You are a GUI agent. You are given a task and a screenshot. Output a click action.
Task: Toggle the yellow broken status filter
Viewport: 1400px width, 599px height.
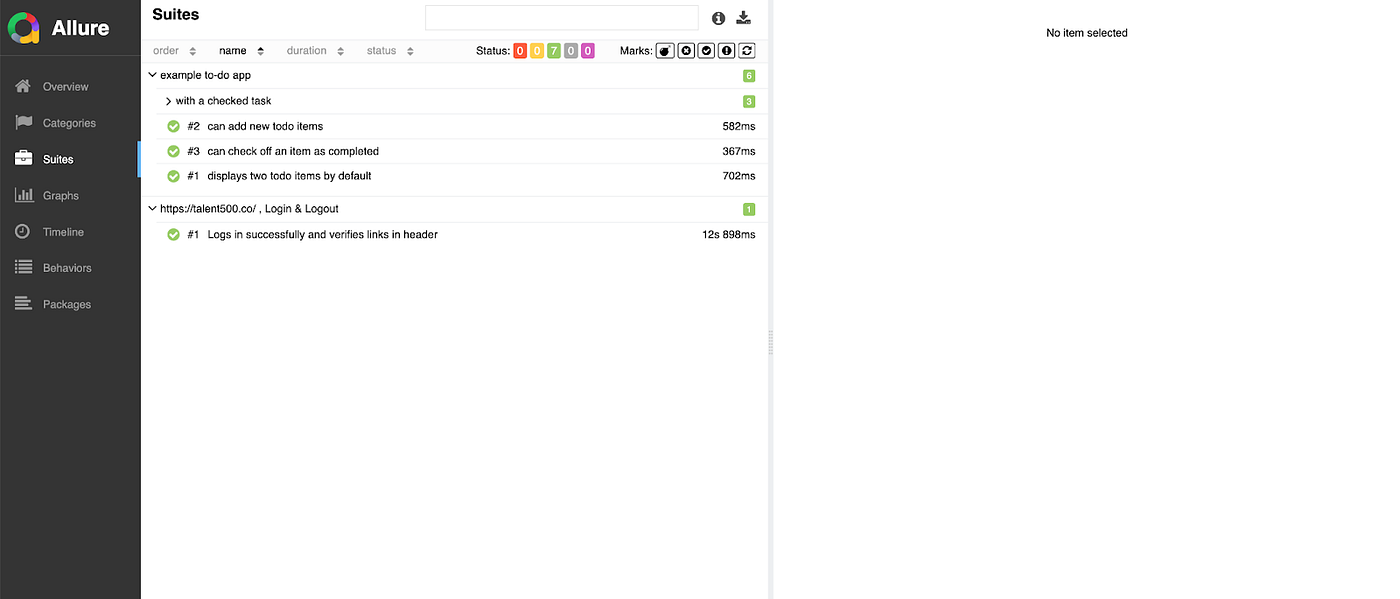tap(537, 51)
